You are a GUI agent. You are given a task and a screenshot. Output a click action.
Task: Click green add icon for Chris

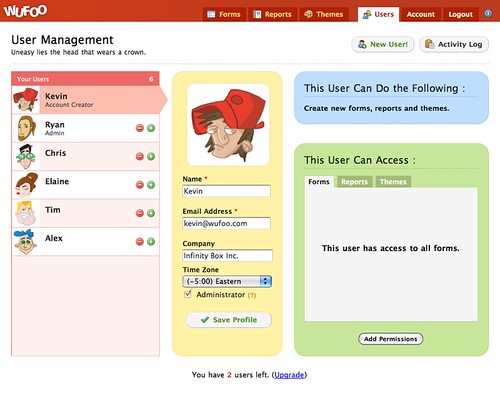pos(151,156)
